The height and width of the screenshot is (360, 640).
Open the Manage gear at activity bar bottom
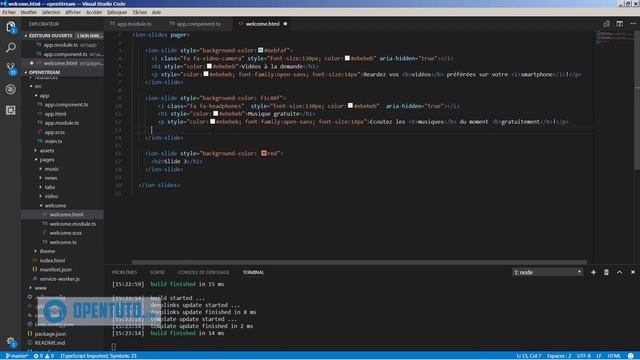click(11, 342)
